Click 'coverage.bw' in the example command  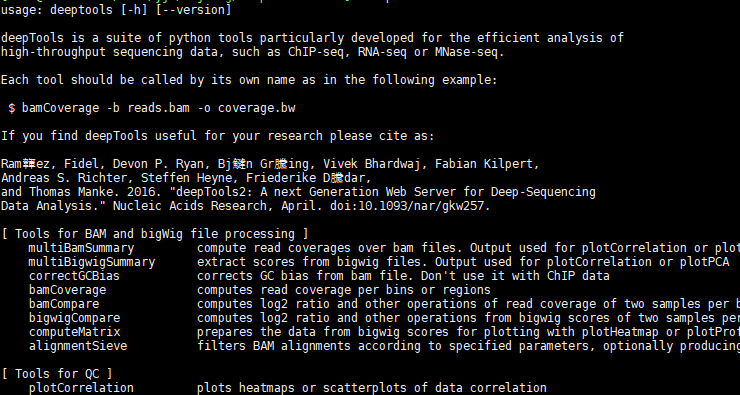pyautogui.click(x=256, y=108)
